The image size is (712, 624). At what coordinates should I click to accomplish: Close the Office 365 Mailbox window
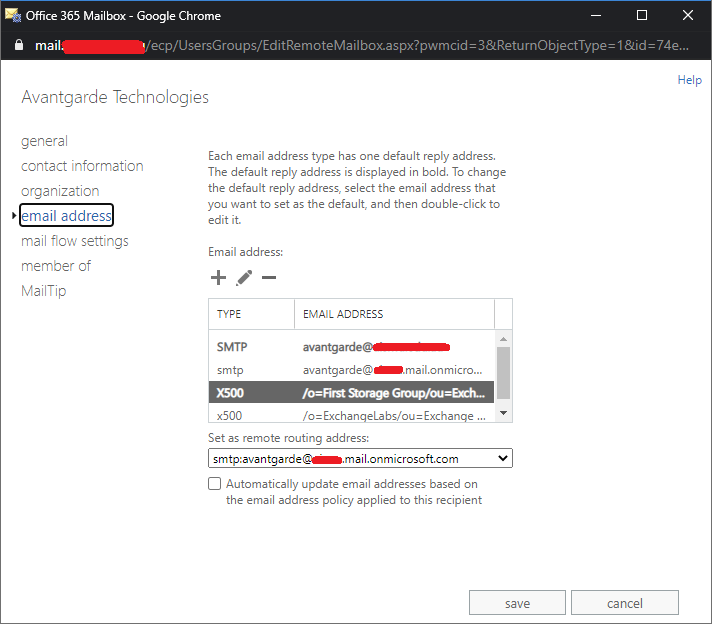687,15
